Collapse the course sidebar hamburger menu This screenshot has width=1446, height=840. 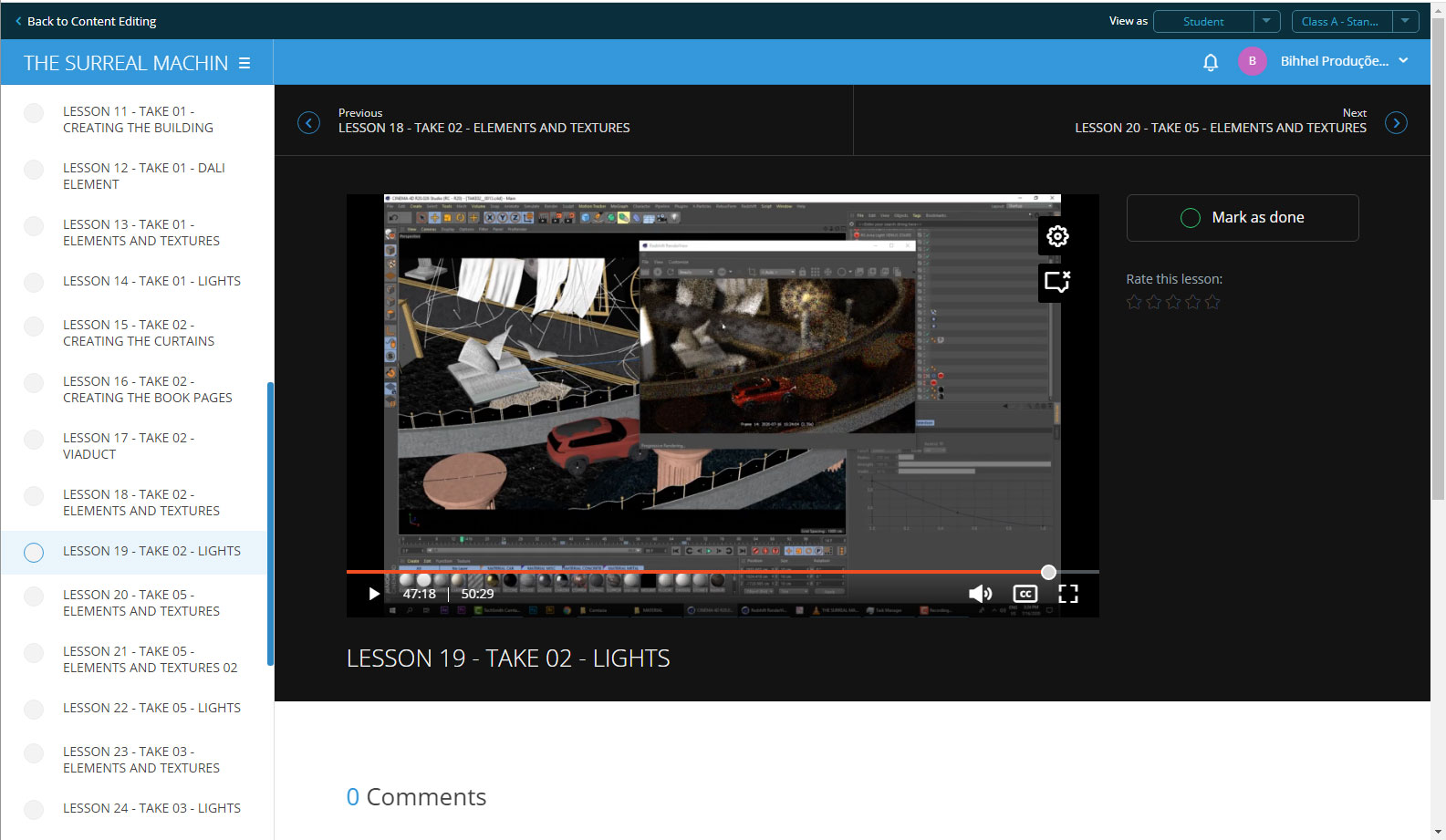(x=244, y=63)
